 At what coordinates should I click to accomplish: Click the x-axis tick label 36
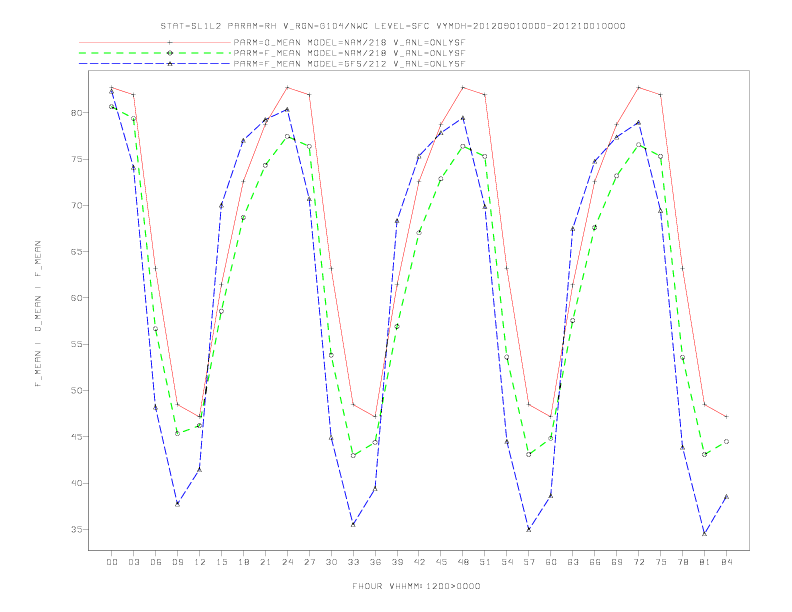coord(375,562)
